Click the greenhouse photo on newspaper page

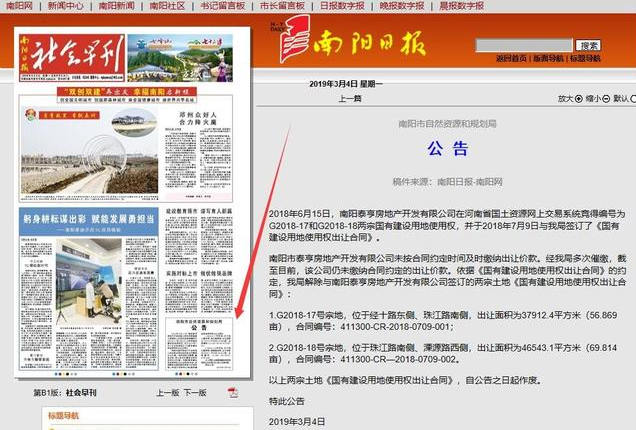(x=89, y=152)
